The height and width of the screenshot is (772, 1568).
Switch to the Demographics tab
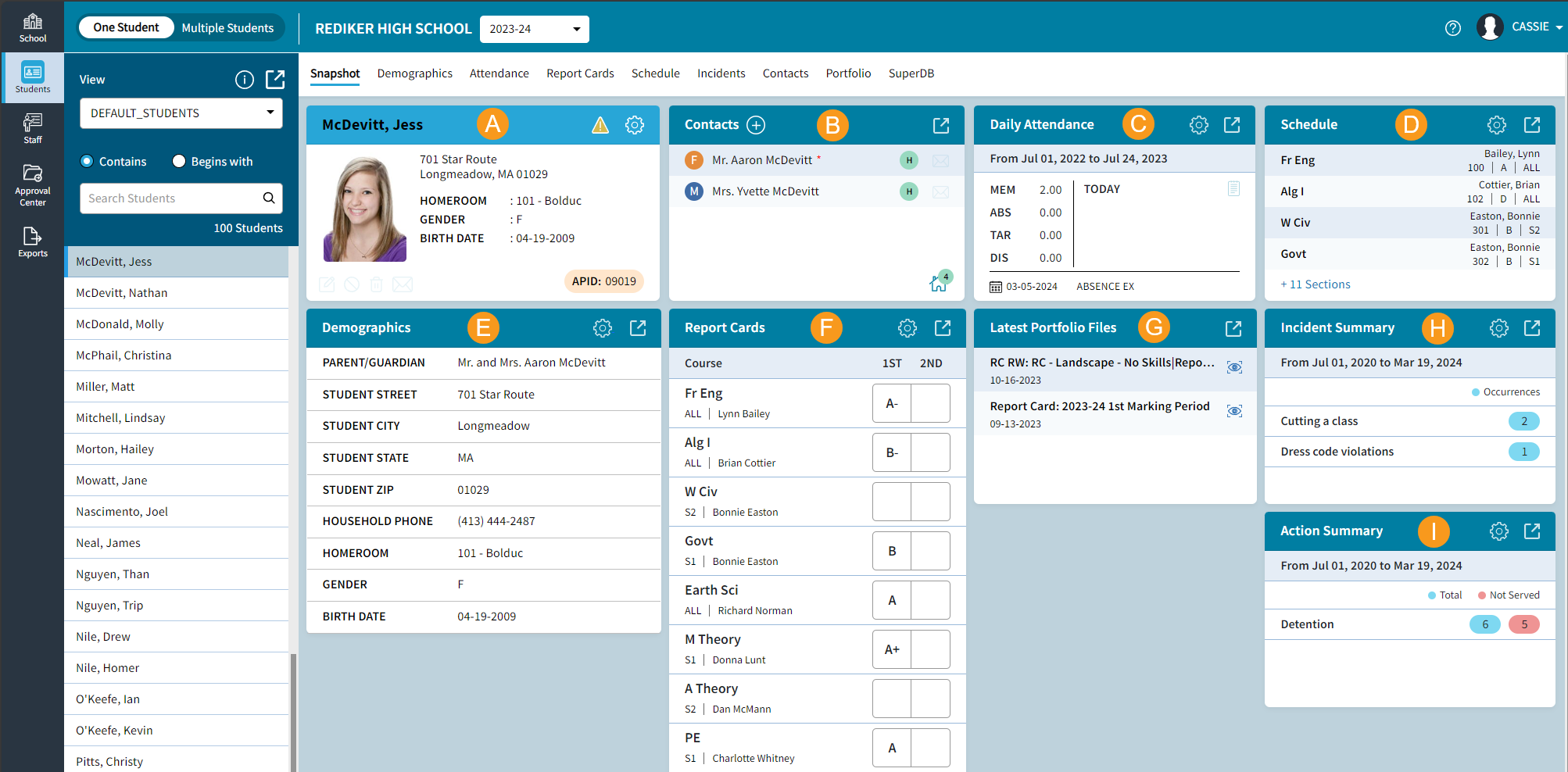pyautogui.click(x=414, y=73)
